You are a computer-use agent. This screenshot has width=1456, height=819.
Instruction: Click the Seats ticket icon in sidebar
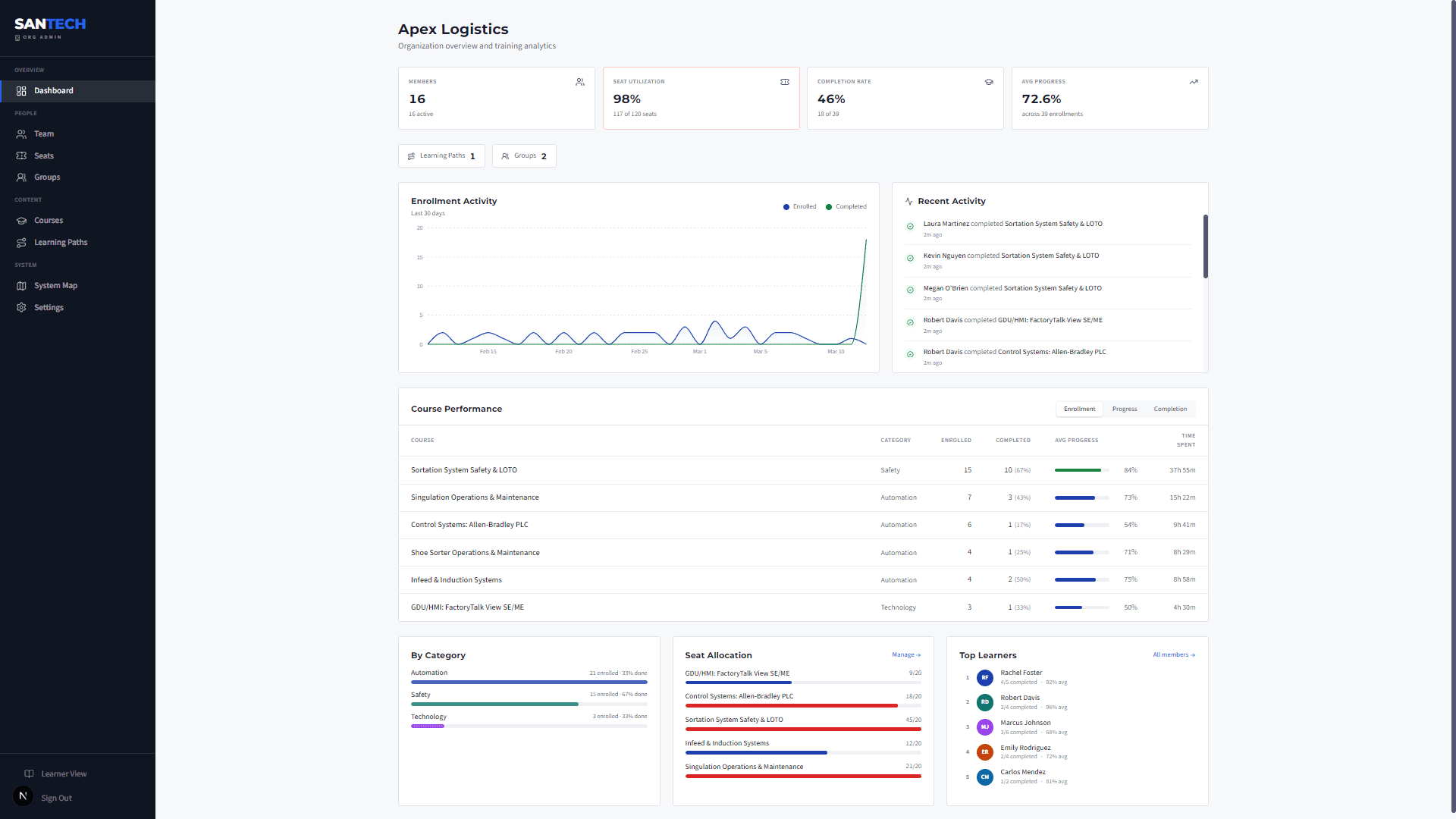(x=21, y=156)
